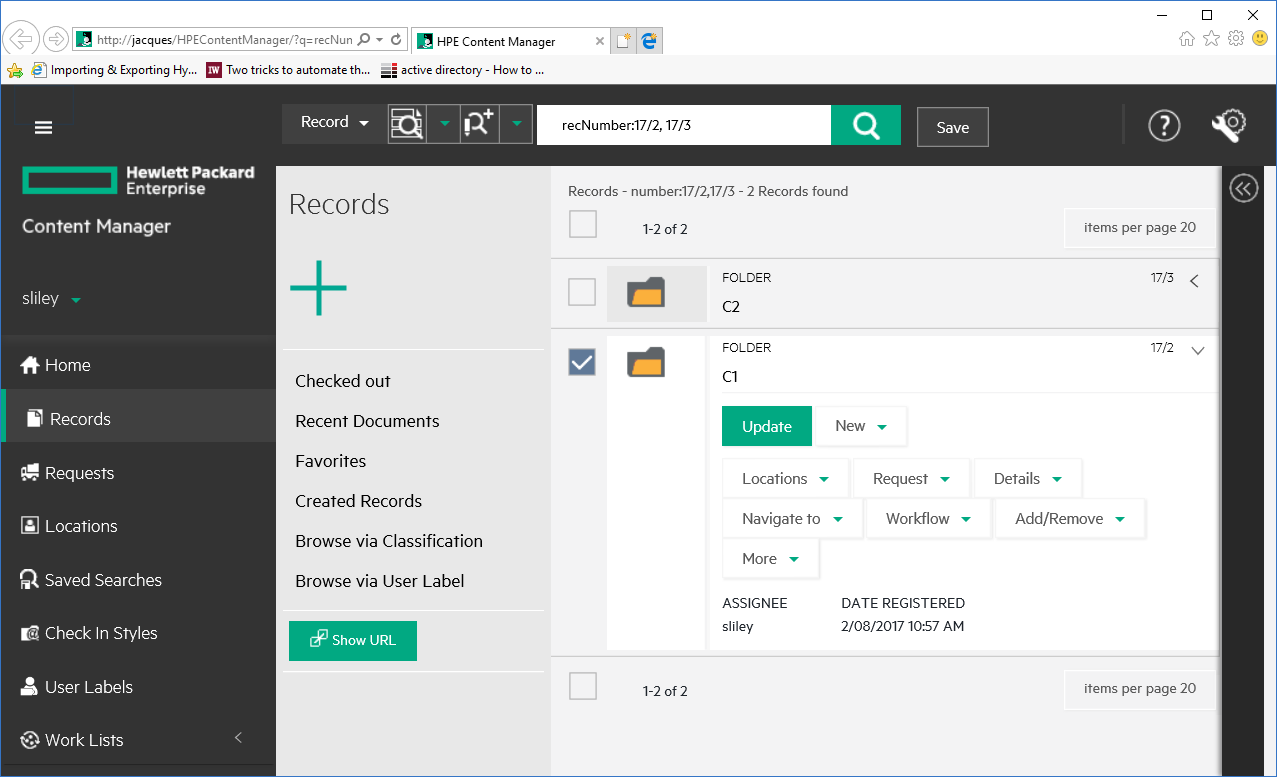1277x777 pixels.
Task: Open Saved Searches in sidebar
Action: click(138, 580)
